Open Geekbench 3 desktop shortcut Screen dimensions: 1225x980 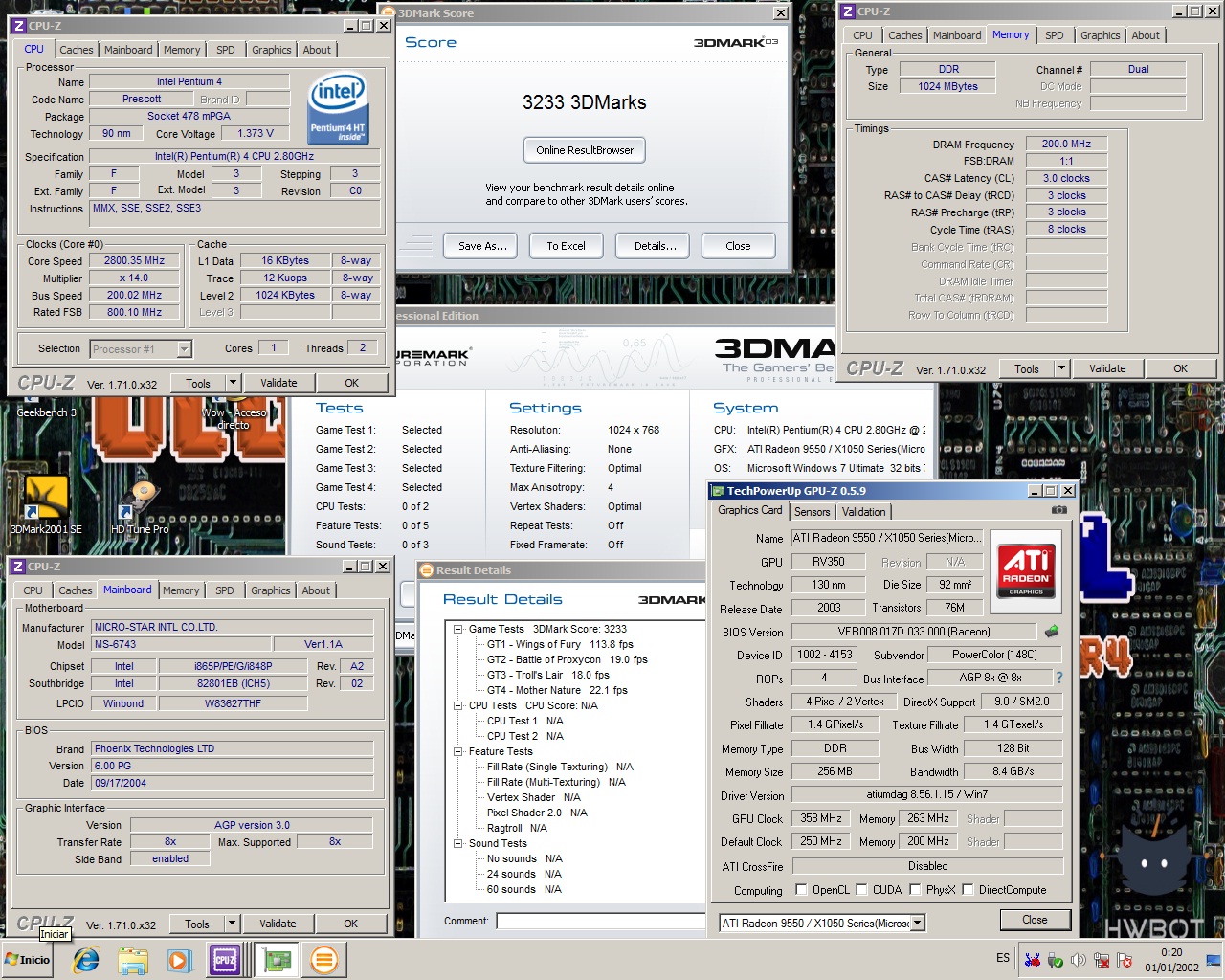tap(46, 412)
